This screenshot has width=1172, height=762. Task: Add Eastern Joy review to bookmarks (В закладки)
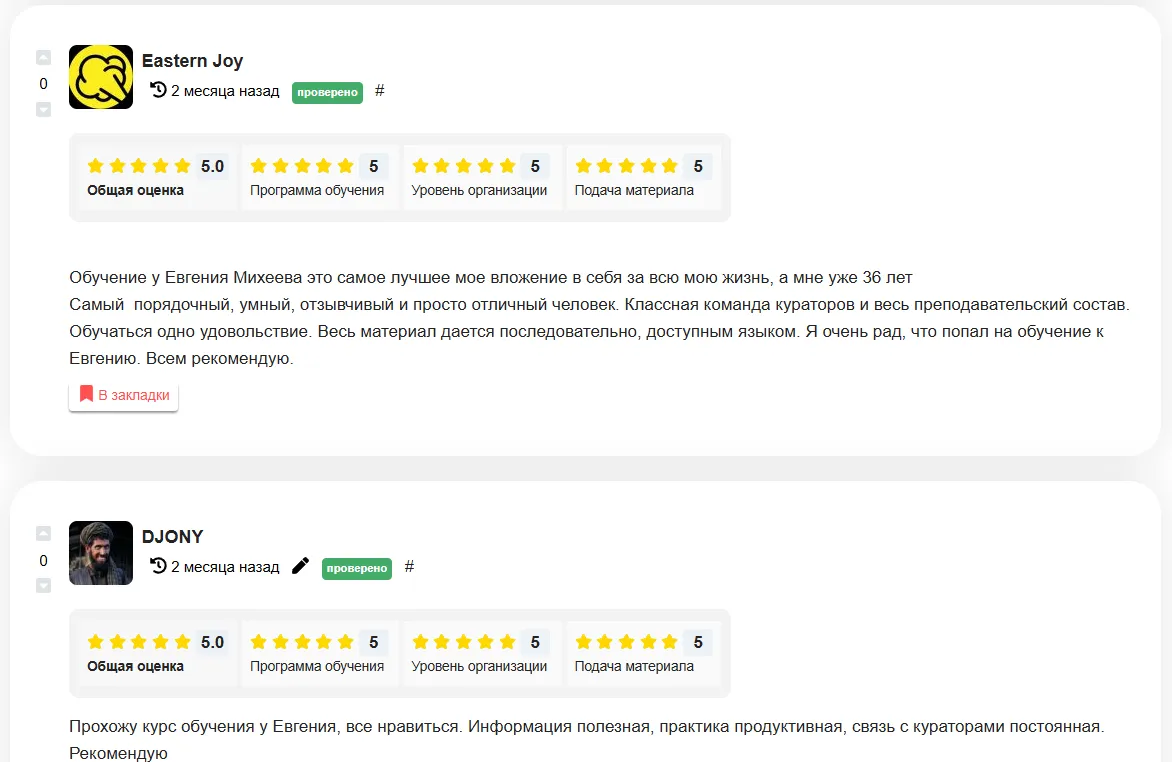(123, 395)
